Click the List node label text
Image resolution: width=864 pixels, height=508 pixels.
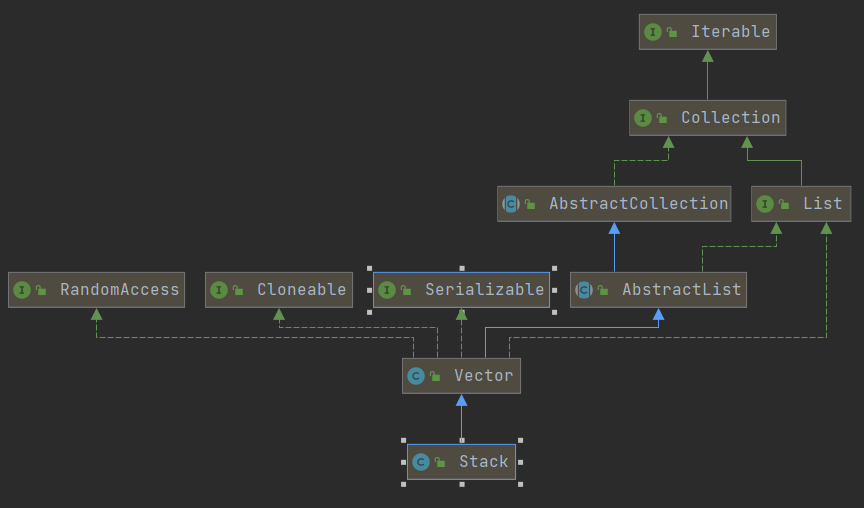pyautogui.click(x=822, y=204)
